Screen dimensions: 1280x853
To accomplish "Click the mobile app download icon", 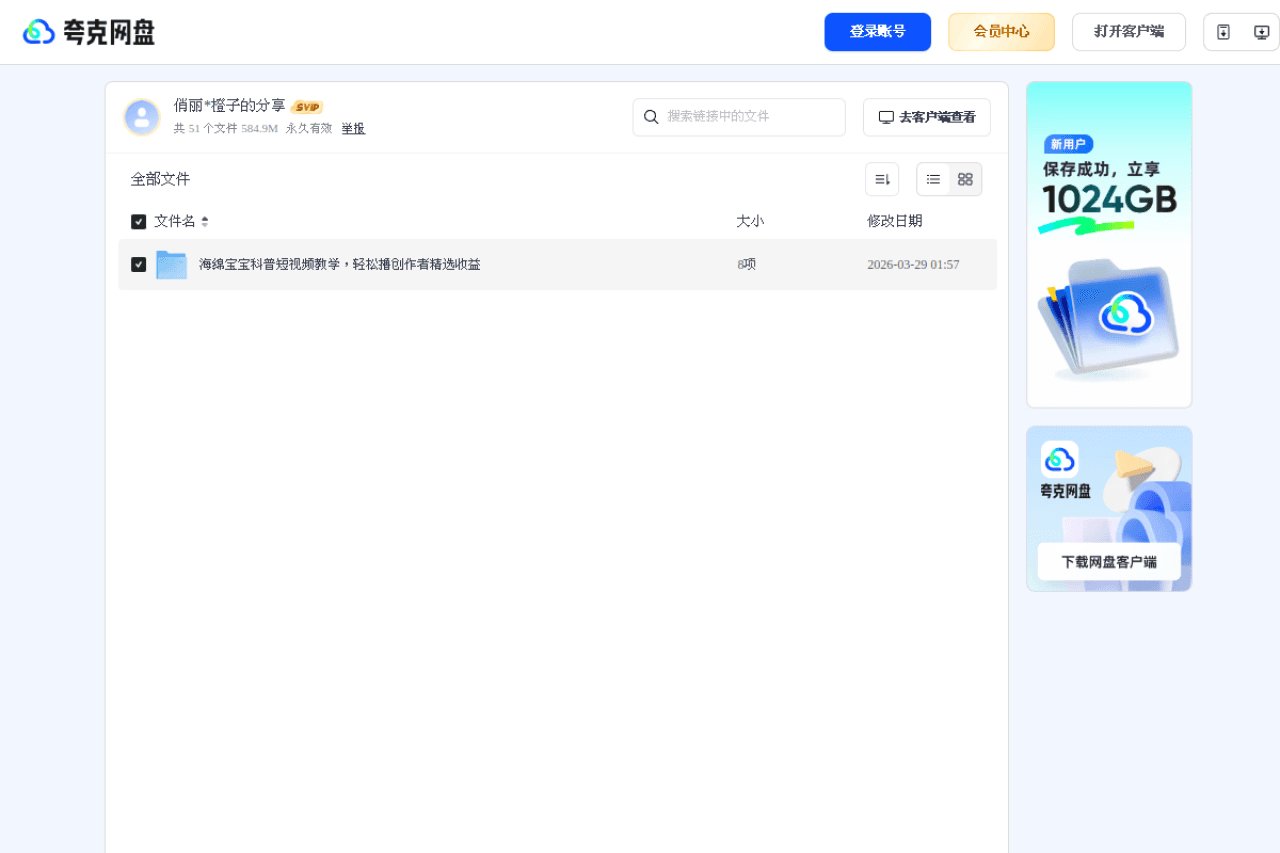I will coord(1223,31).
